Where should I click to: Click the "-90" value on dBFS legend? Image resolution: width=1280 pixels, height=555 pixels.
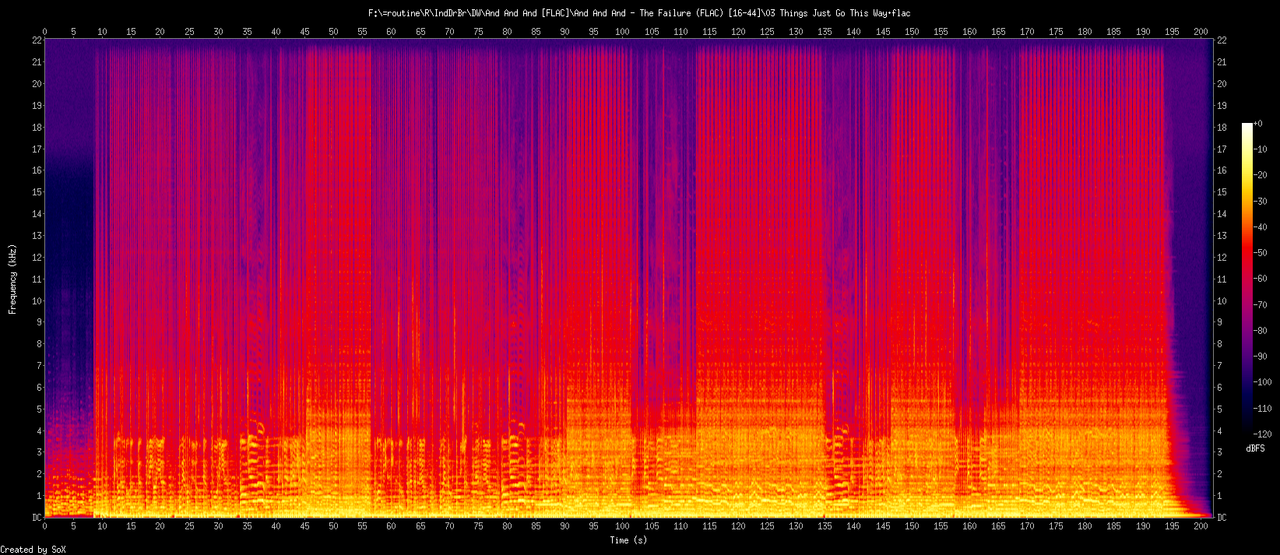coord(1262,356)
